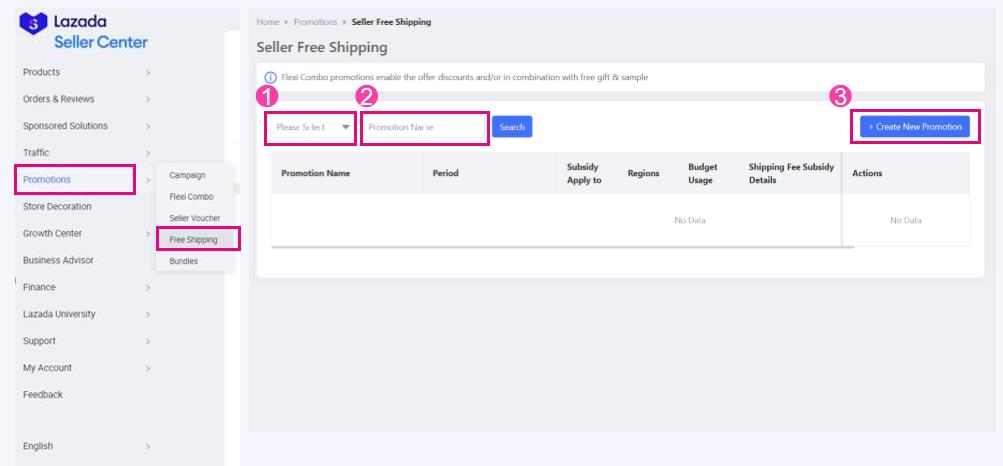Select Free Shipping in the submenu

[x=193, y=240]
